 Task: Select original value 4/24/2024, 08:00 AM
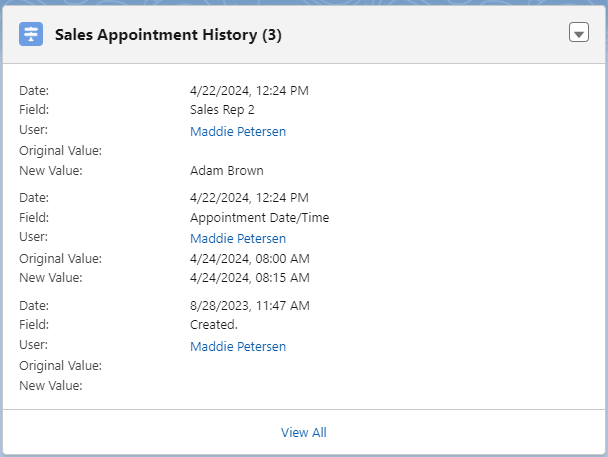pos(250,259)
